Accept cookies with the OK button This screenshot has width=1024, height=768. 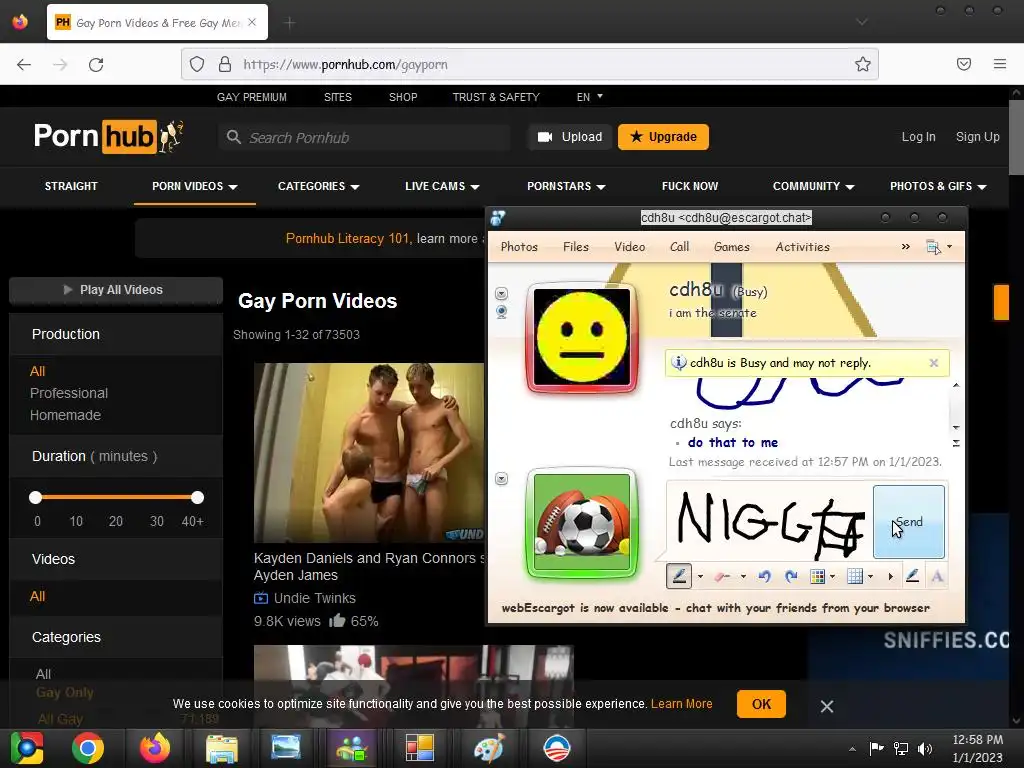coord(761,704)
